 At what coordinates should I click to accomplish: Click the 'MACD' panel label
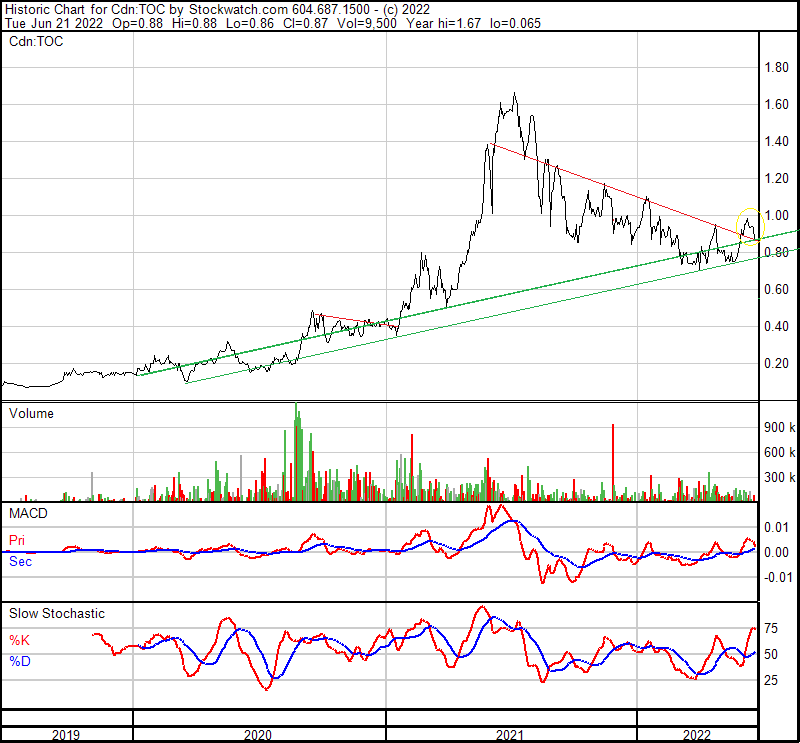[28, 513]
